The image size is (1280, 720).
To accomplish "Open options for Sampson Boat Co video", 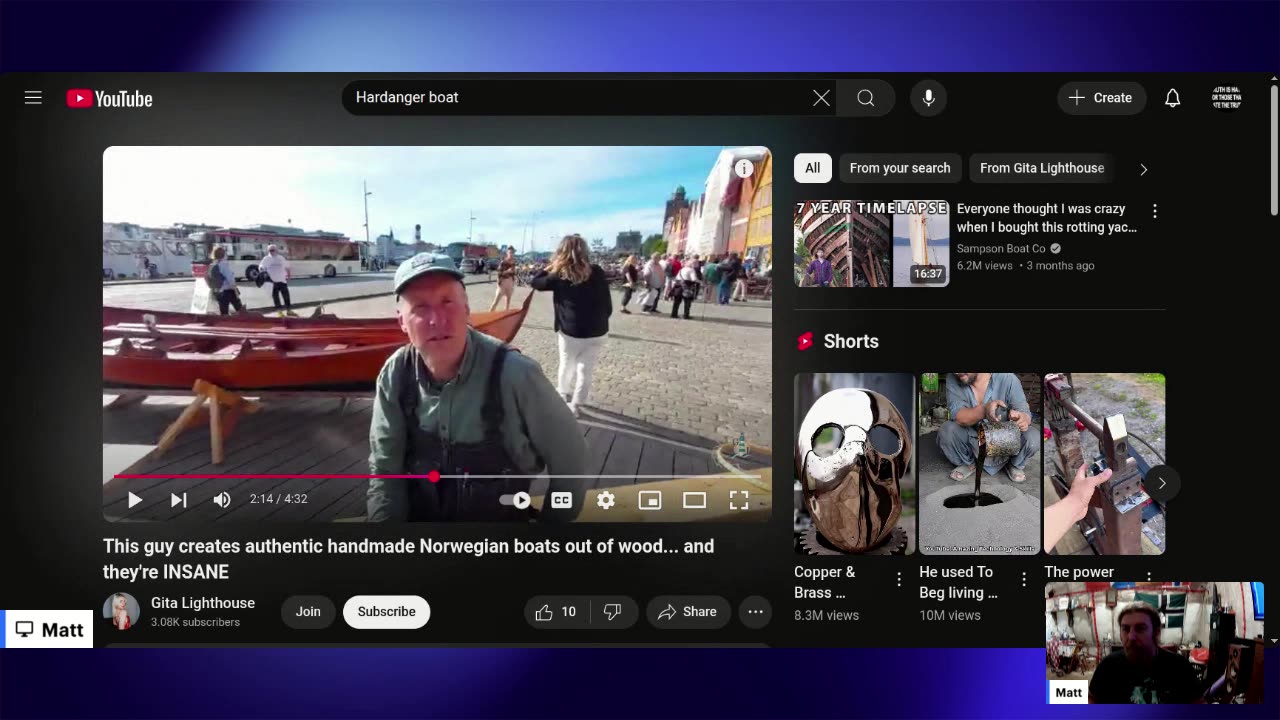I will [1155, 211].
